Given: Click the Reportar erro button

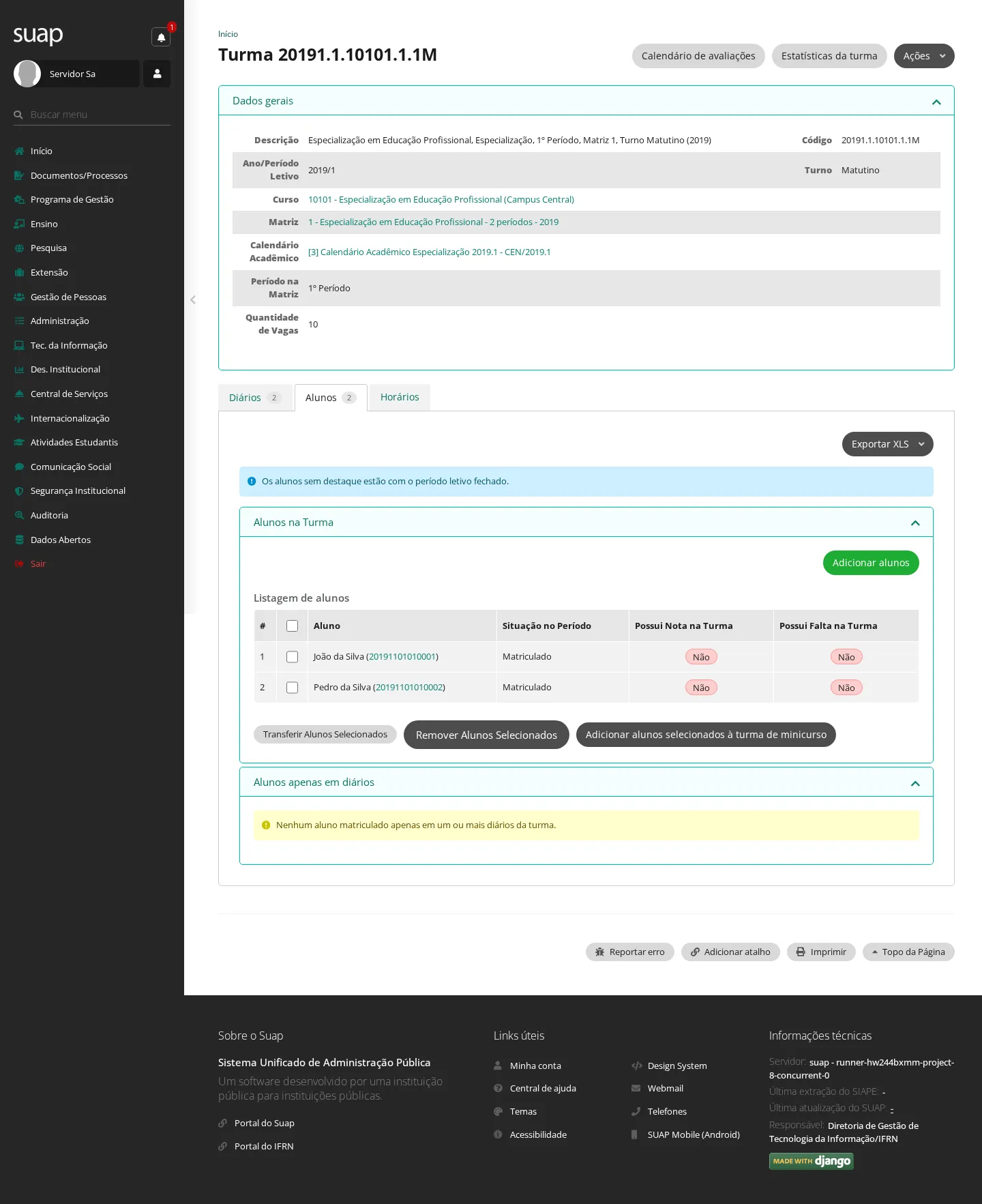Looking at the screenshot, I should [x=629, y=952].
